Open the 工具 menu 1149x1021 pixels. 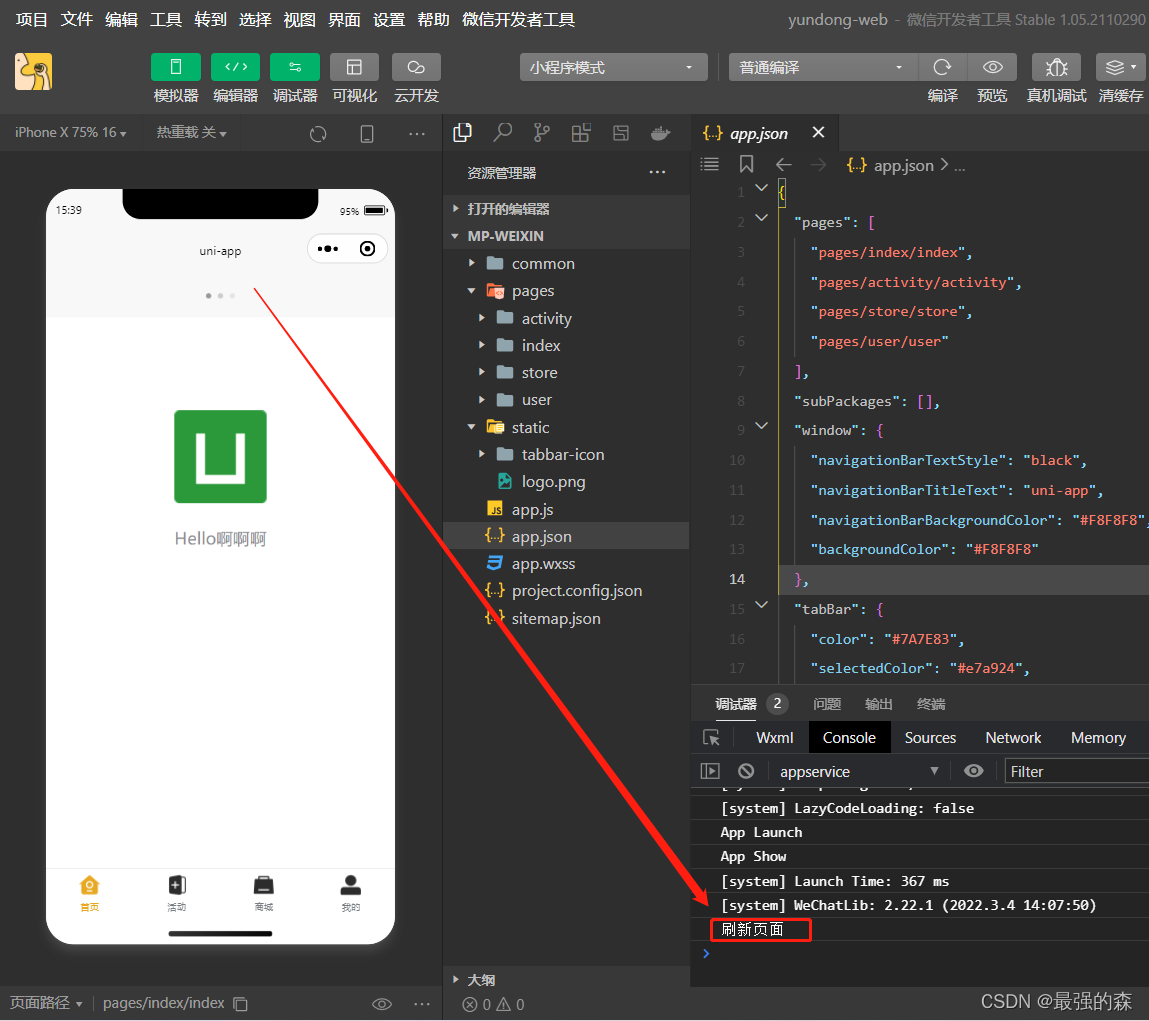[x=166, y=19]
